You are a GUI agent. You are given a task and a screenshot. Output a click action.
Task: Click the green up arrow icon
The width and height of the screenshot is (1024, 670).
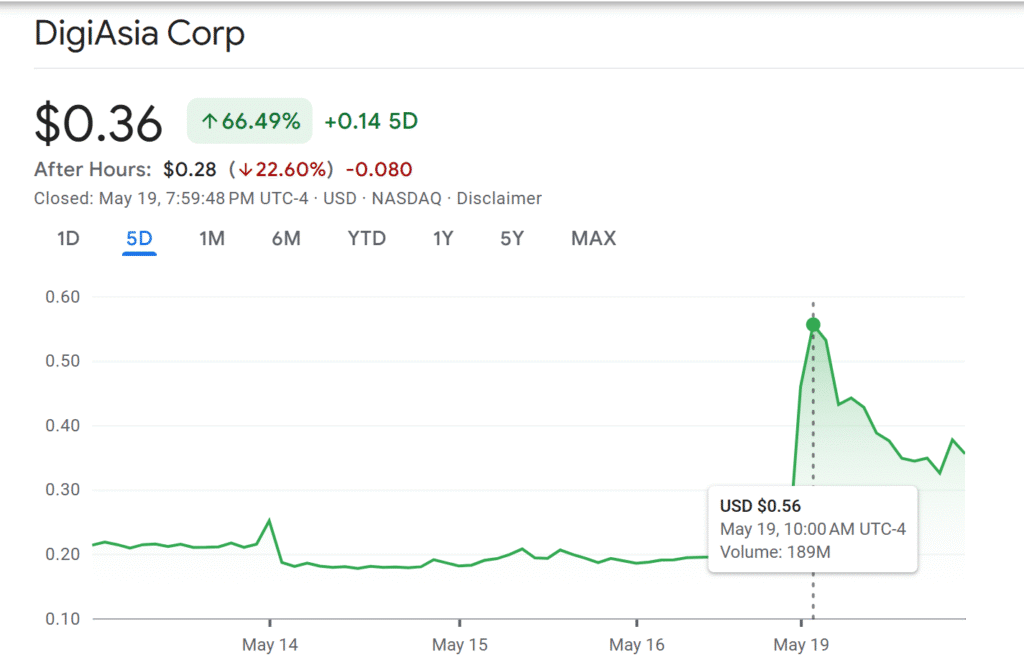pos(209,122)
